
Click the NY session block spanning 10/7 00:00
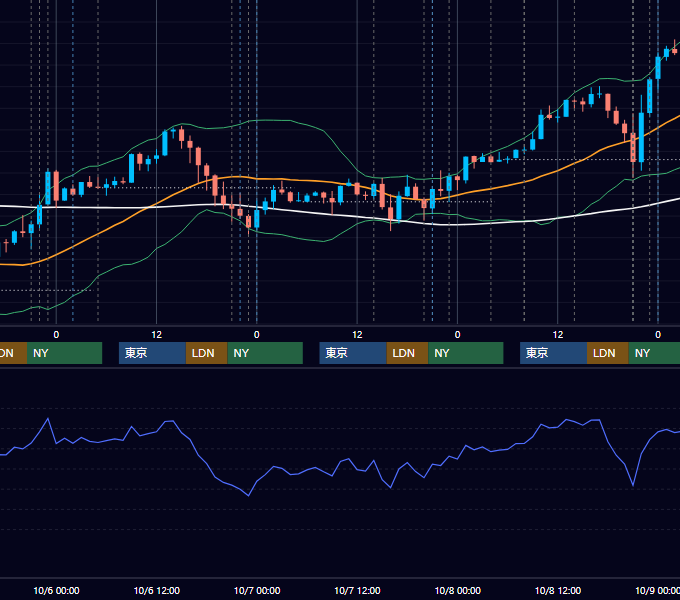click(265, 353)
